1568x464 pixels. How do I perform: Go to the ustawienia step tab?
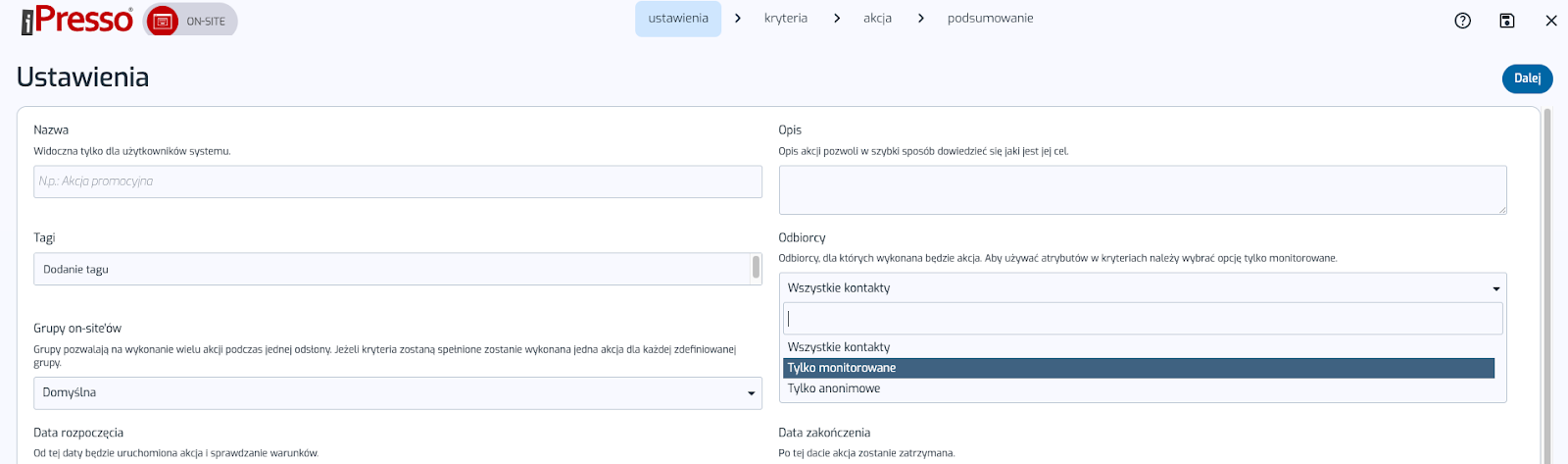coord(678,19)
